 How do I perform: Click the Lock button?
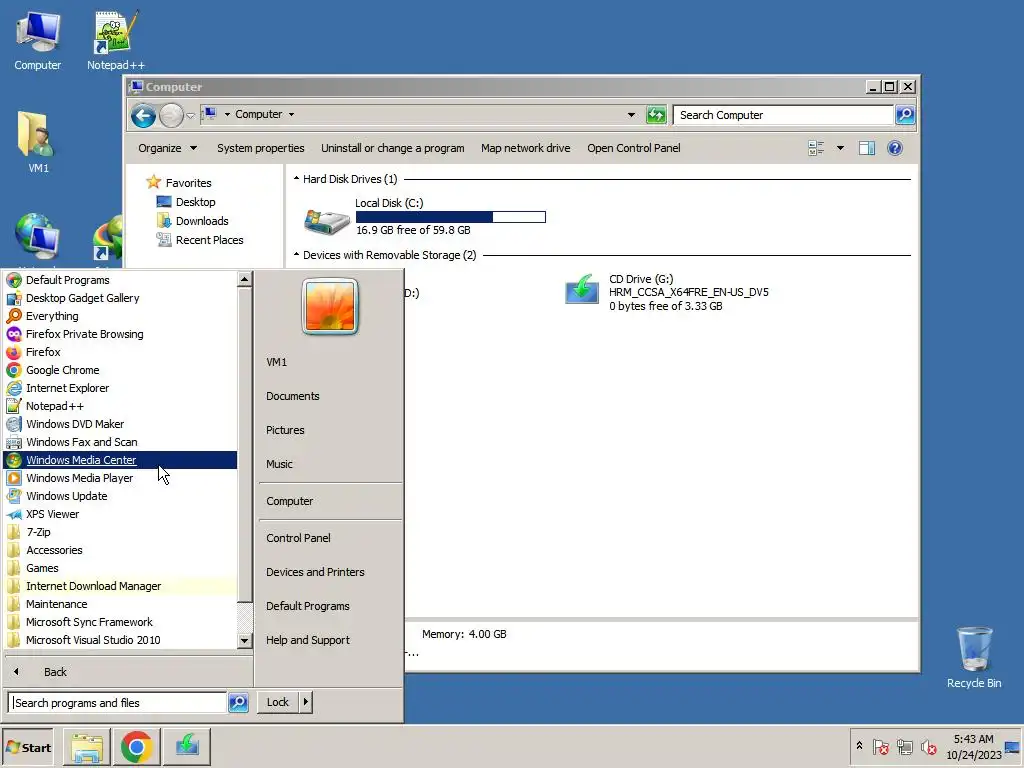click(278, 702)
